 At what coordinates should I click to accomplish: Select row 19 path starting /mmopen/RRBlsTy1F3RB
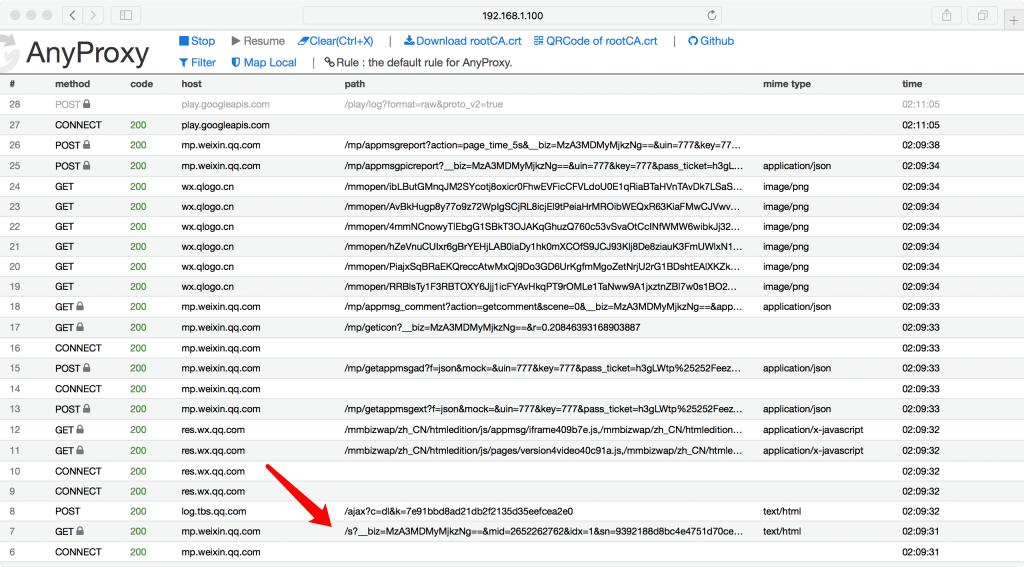click(541, 286)
